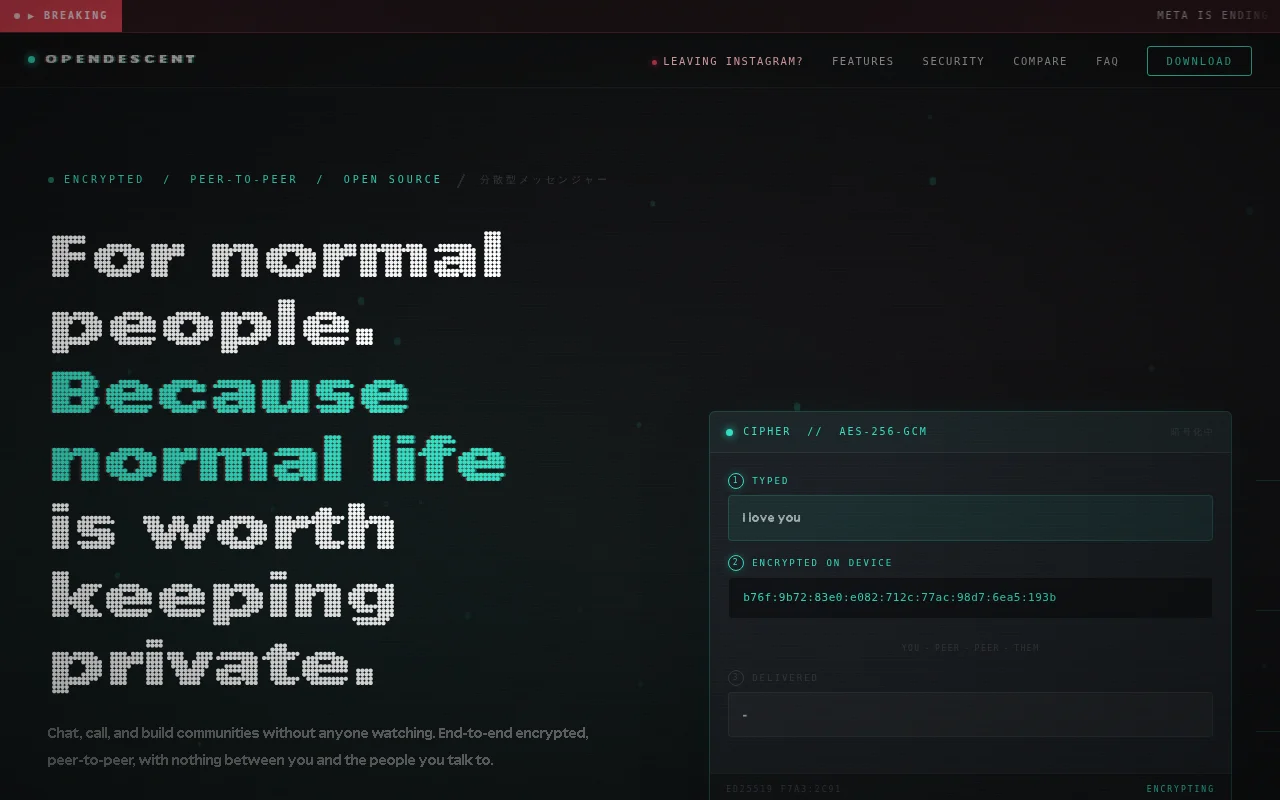Image resolution: width=1280 pixels, height=800 pixels.
Task: Click the 'I love you' typed field
Action: point(970,518)
